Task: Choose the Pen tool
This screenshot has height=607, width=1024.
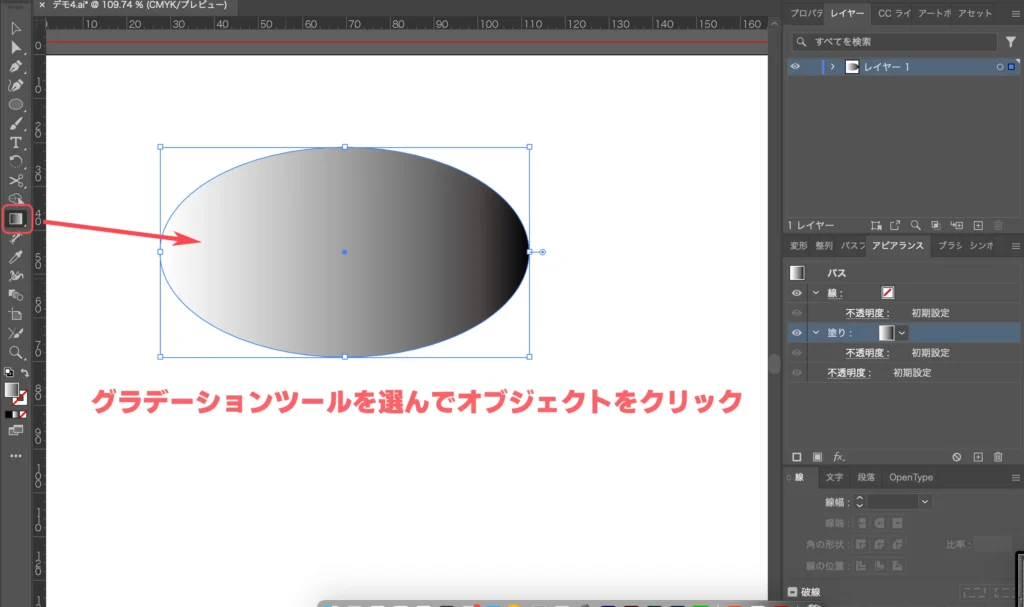Action: [x=15, y=67]
